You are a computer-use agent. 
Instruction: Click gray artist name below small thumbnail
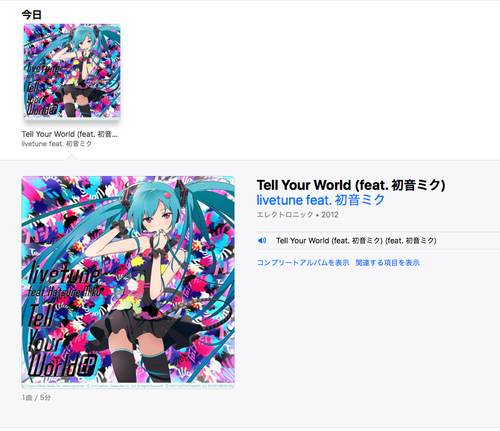tap(57, 144)
